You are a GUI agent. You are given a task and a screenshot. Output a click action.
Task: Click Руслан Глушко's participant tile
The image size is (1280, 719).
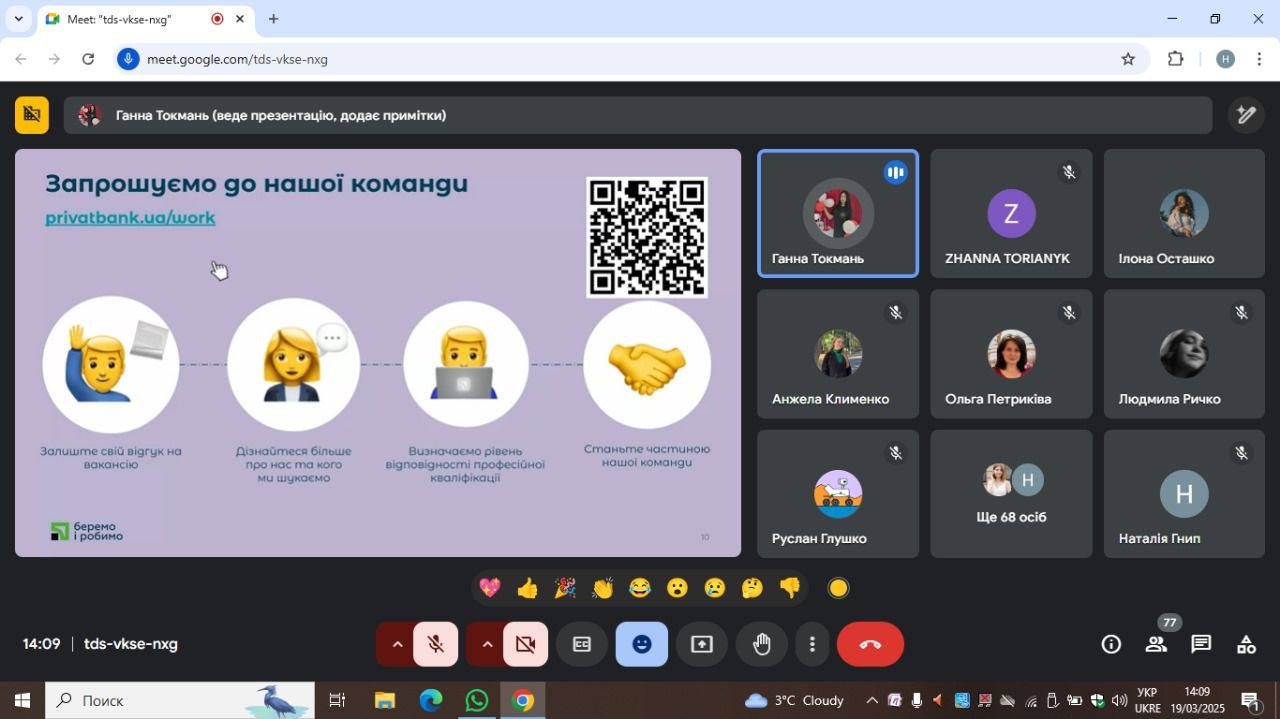click(838, 493)
